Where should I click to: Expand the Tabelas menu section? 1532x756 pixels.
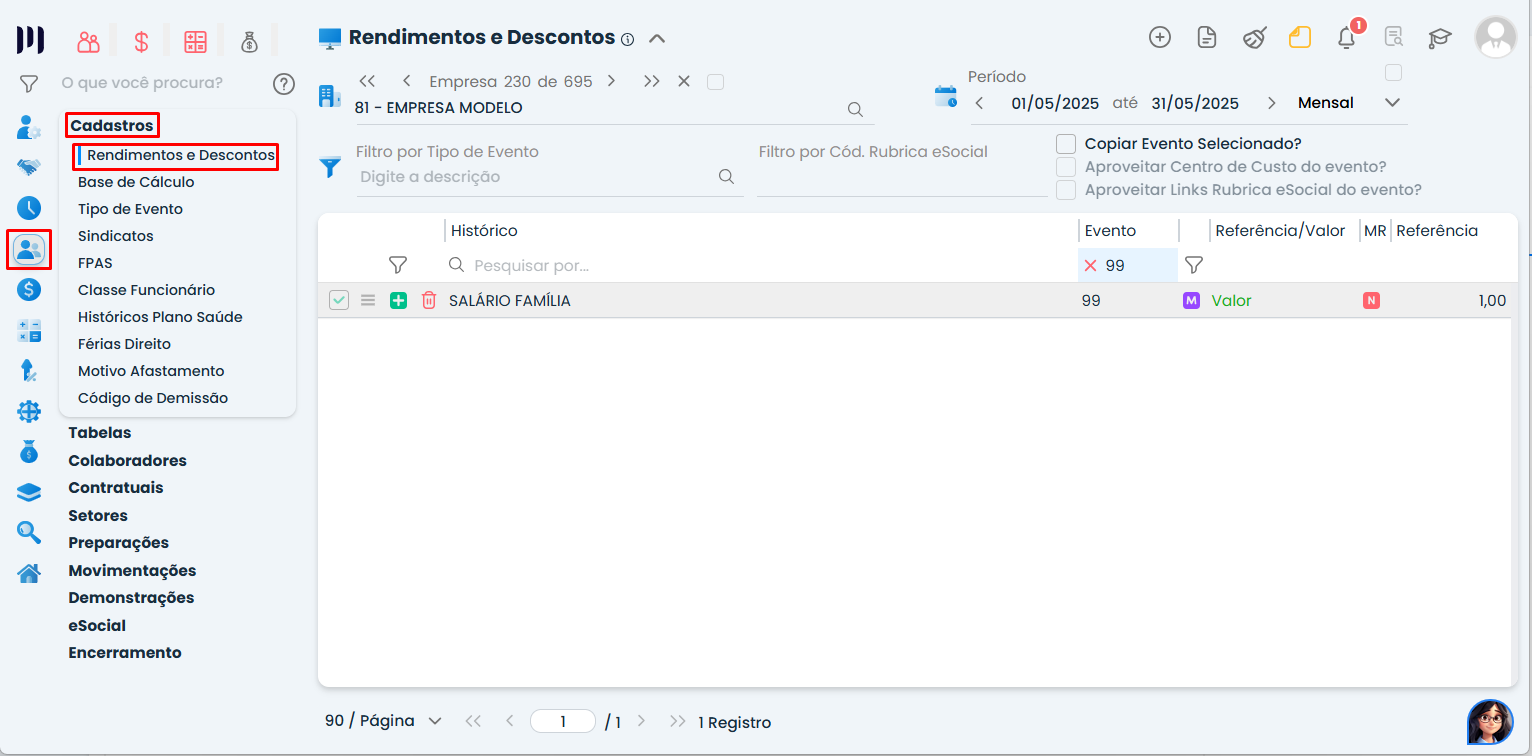coord(100,433)
